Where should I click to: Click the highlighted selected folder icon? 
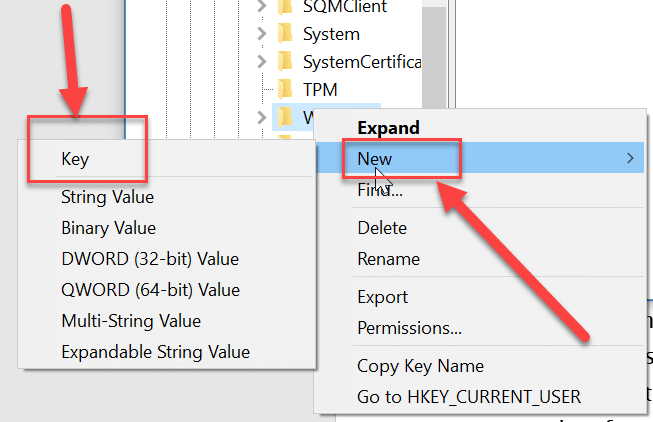286,117
